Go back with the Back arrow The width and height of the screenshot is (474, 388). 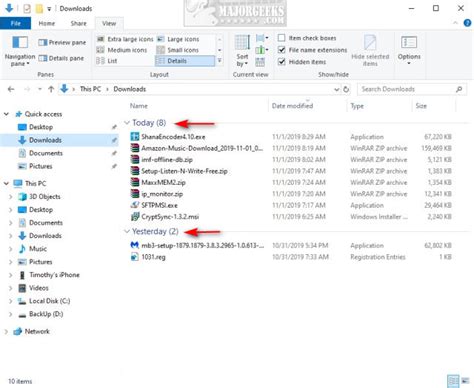coord(11,89)
